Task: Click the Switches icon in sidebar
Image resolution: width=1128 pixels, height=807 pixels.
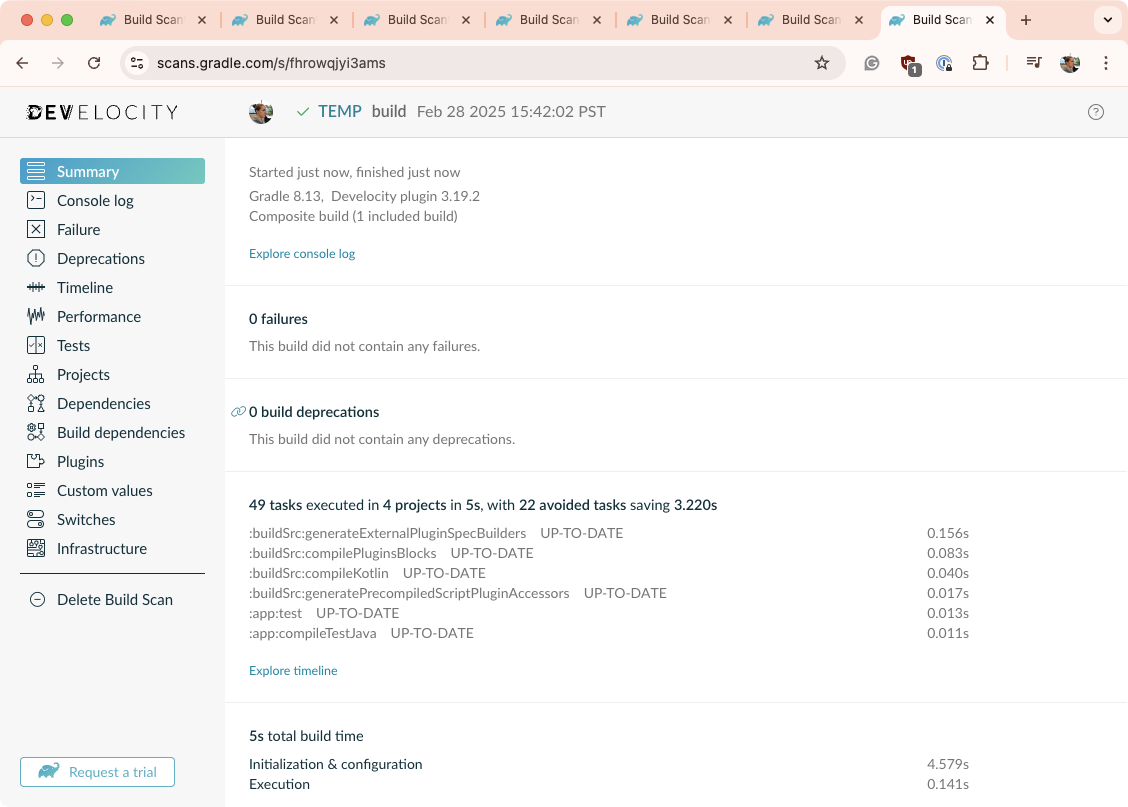Action: [x=36, y=519]
